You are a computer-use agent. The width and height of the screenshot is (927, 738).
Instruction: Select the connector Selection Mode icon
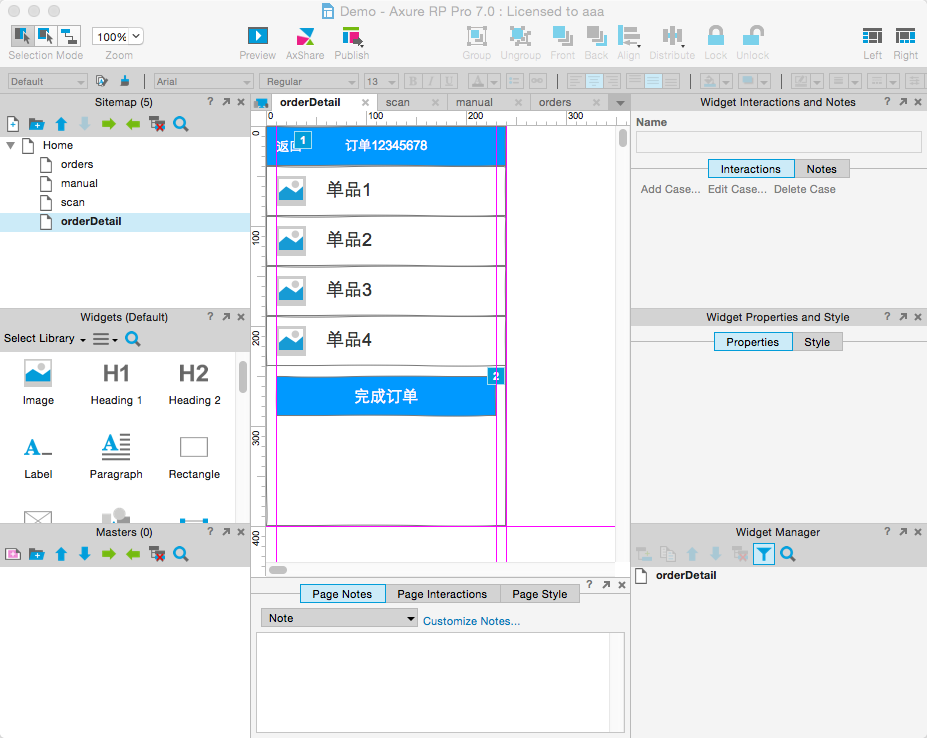tap(69, 36)
